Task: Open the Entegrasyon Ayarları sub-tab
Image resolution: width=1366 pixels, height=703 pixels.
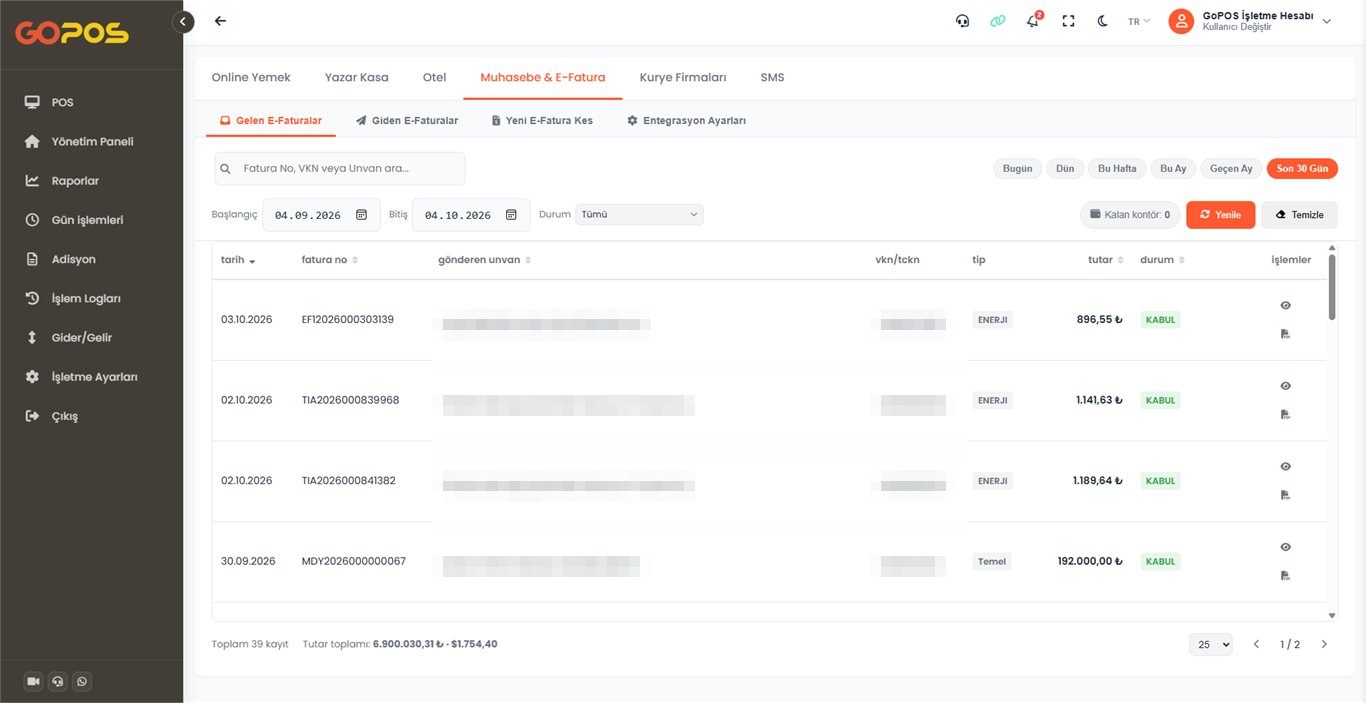Action: [686, 121]
